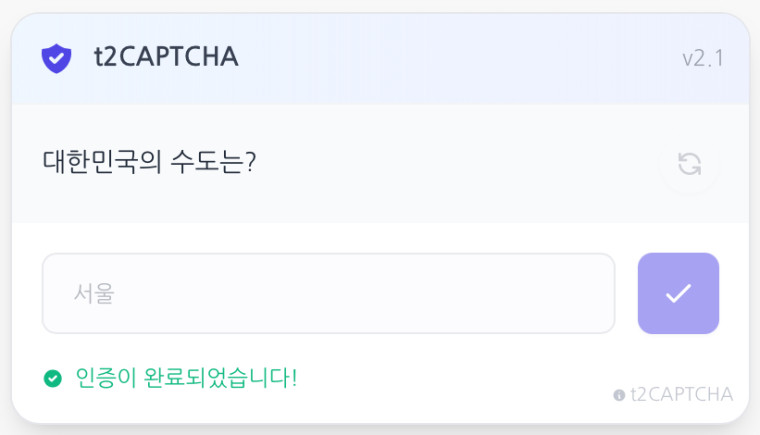The width and height of the screenshot is (760, 435).
Task: Open the grey t2CAPTCHA footer link
Action: click(x=682, y=395)
